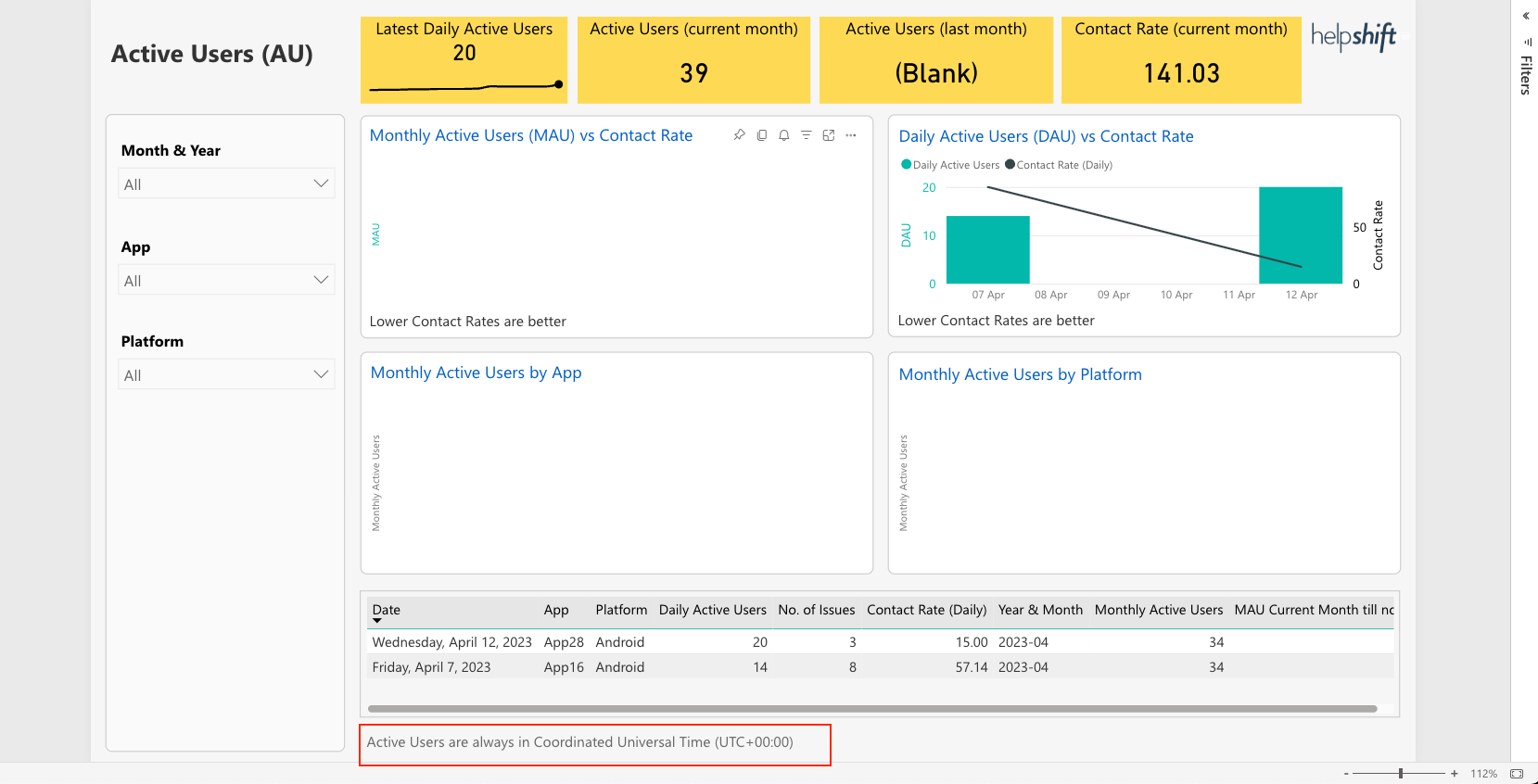Screen dimensions: 1538x784
Task: Open the Month & Year dropdown
Action: (226, 183)
